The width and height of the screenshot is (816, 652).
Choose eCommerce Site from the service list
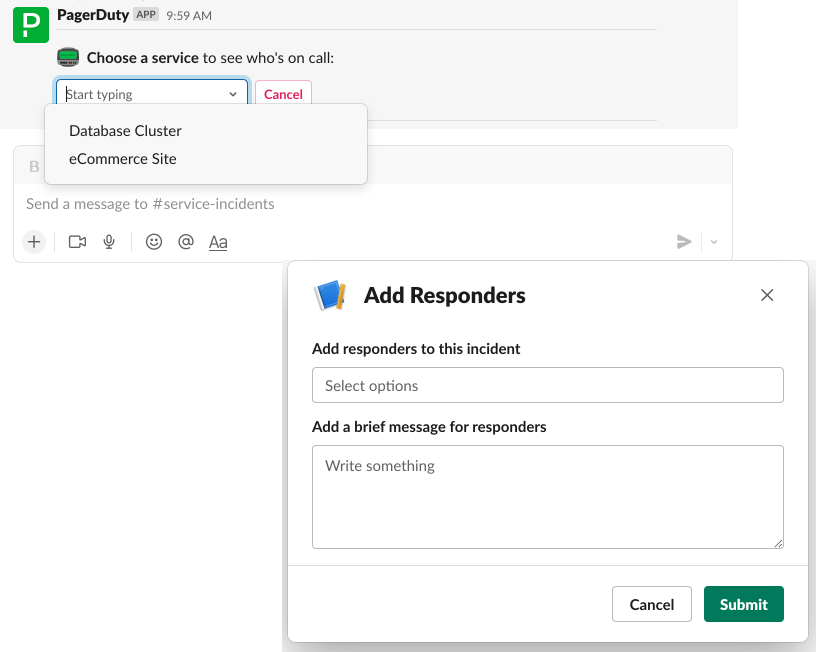tap(122, 158)
